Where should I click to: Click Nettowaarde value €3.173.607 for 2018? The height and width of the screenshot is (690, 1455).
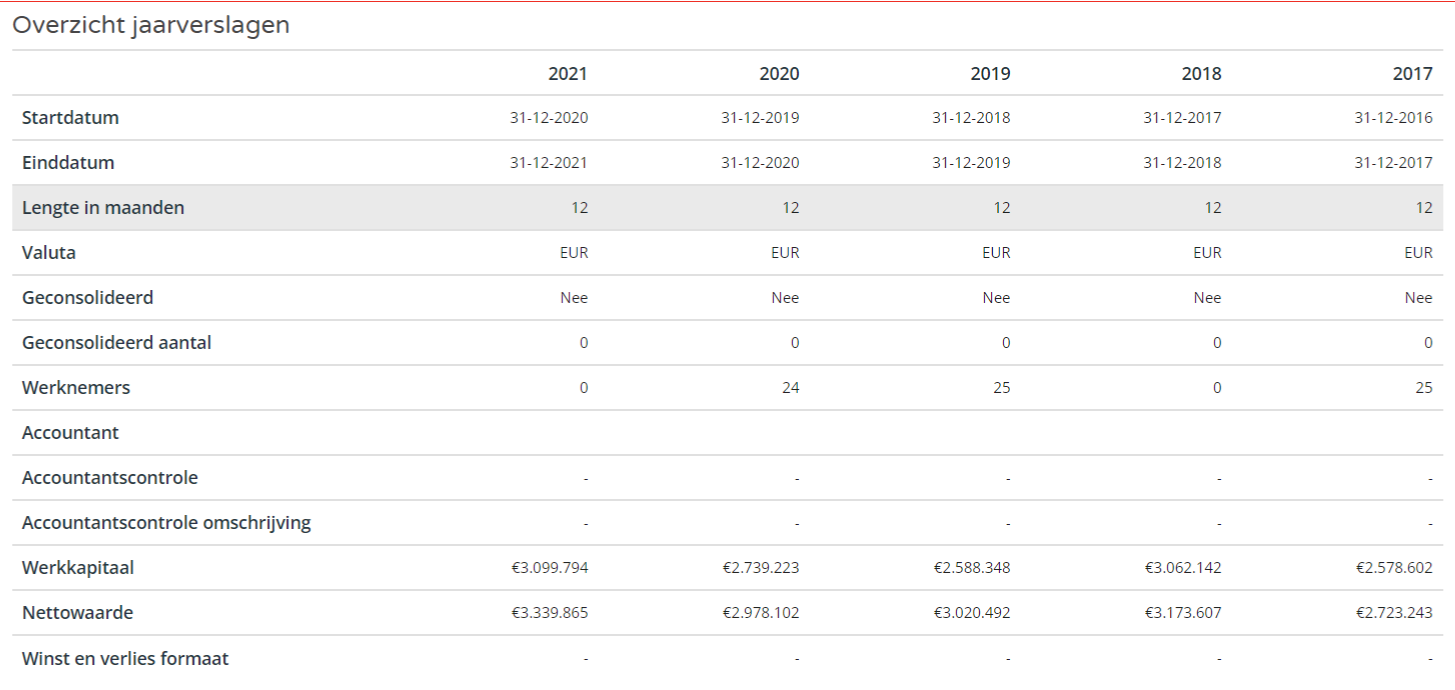click(x=1183, y=613)
